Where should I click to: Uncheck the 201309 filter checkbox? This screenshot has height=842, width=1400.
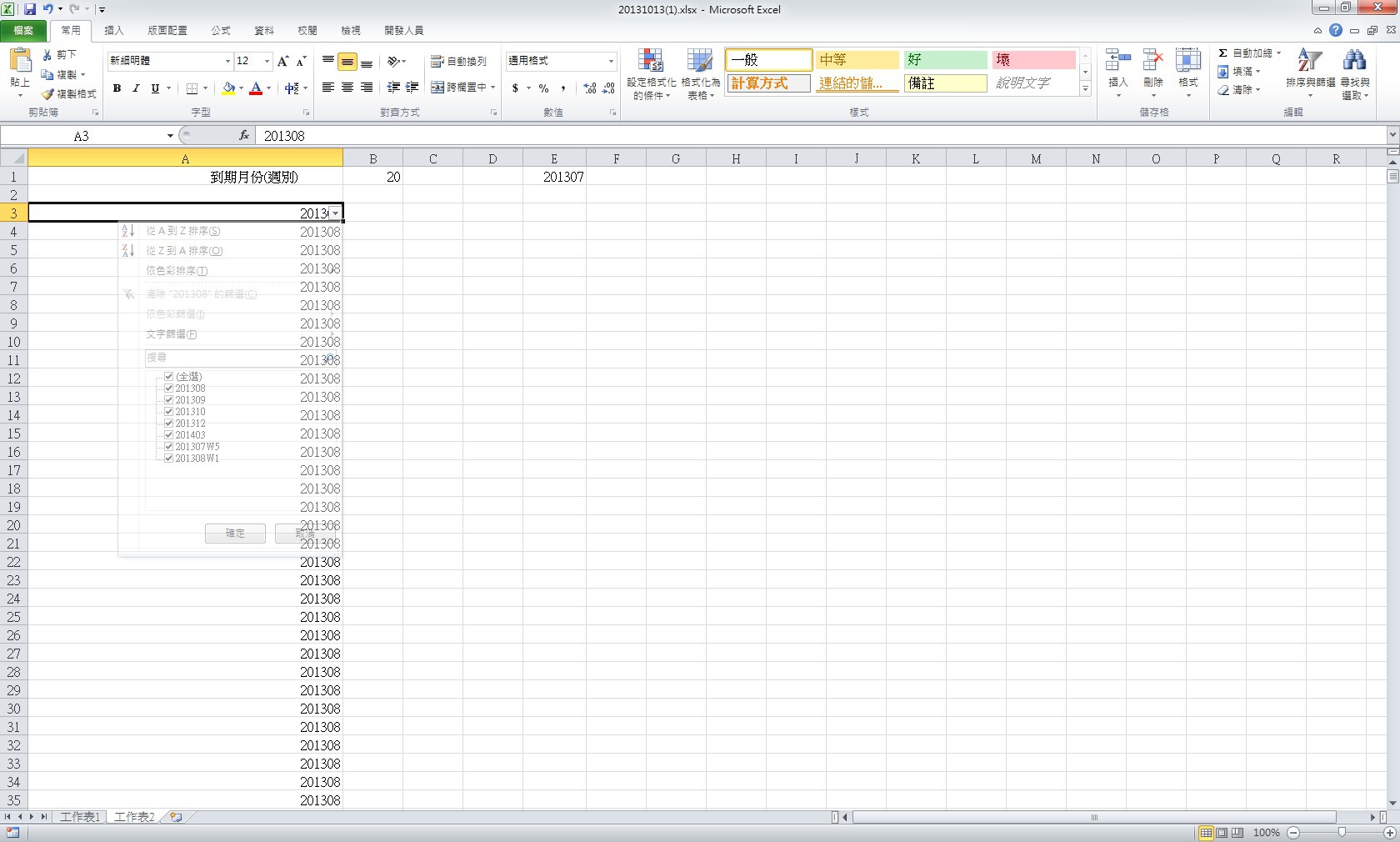(169, 400)
